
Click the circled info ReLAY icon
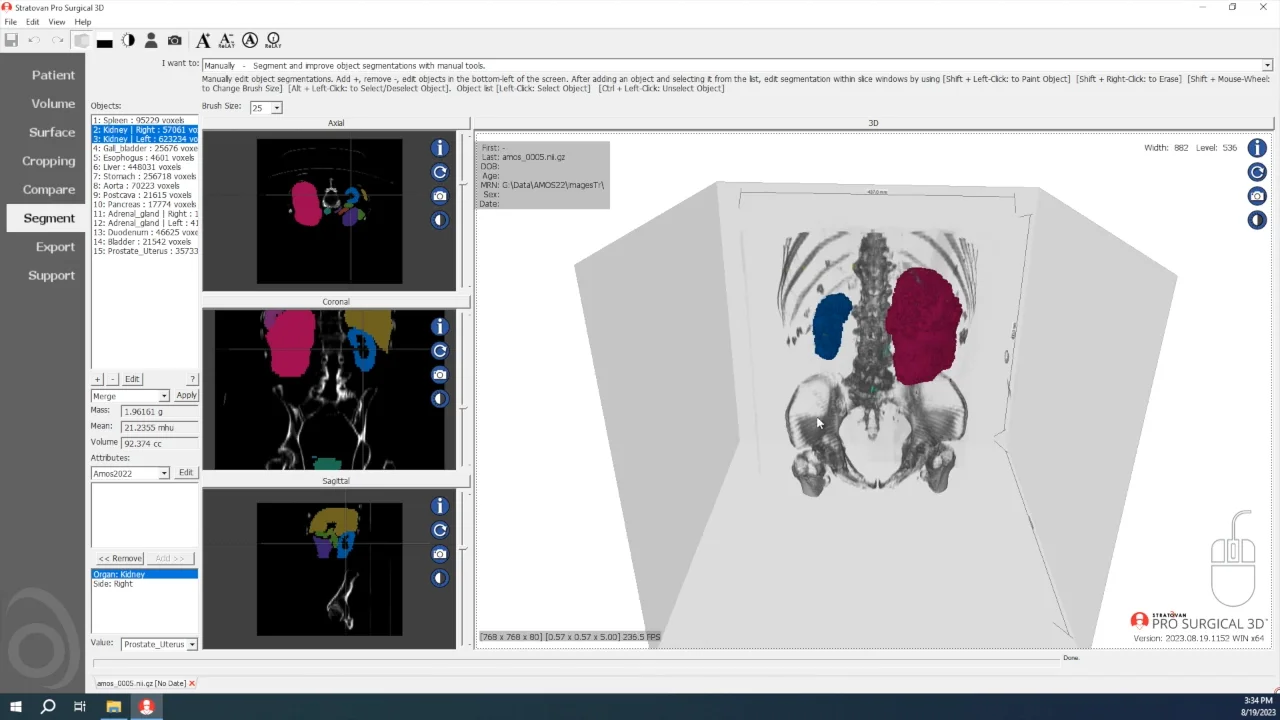(x=273, y=40)
